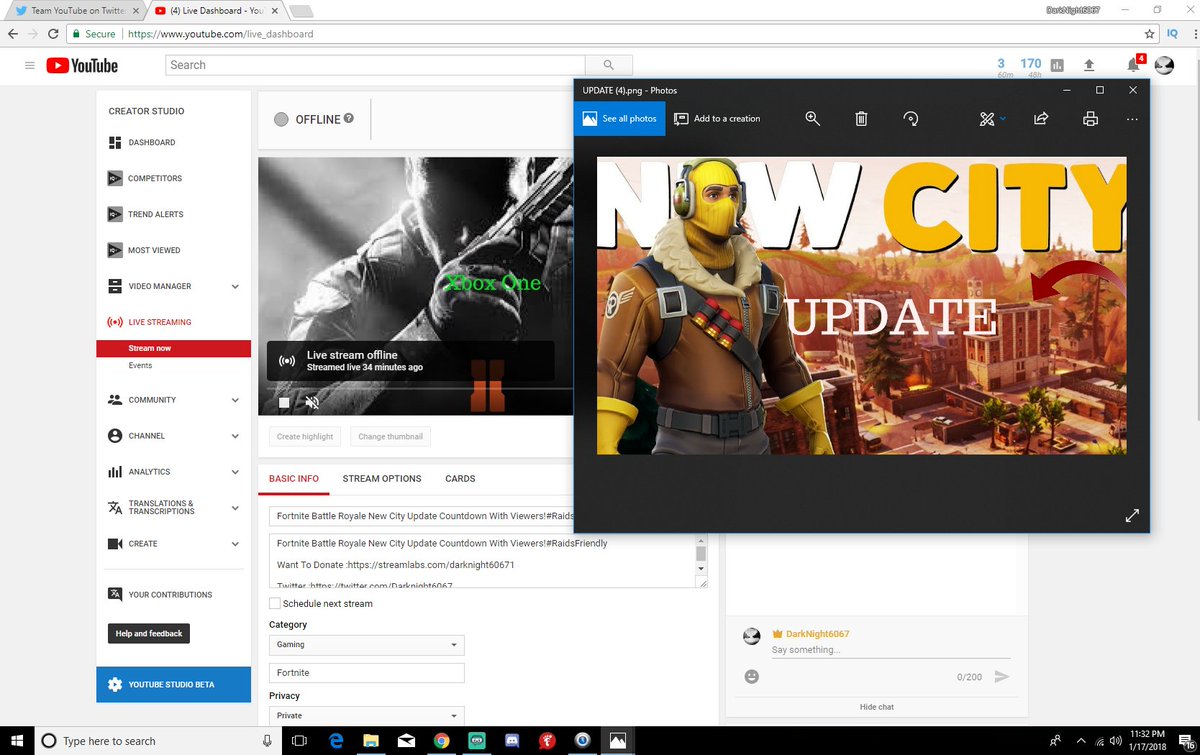1200x755 pixels.
Task: Open Events under Live Streaming
Action: point(140,365)
